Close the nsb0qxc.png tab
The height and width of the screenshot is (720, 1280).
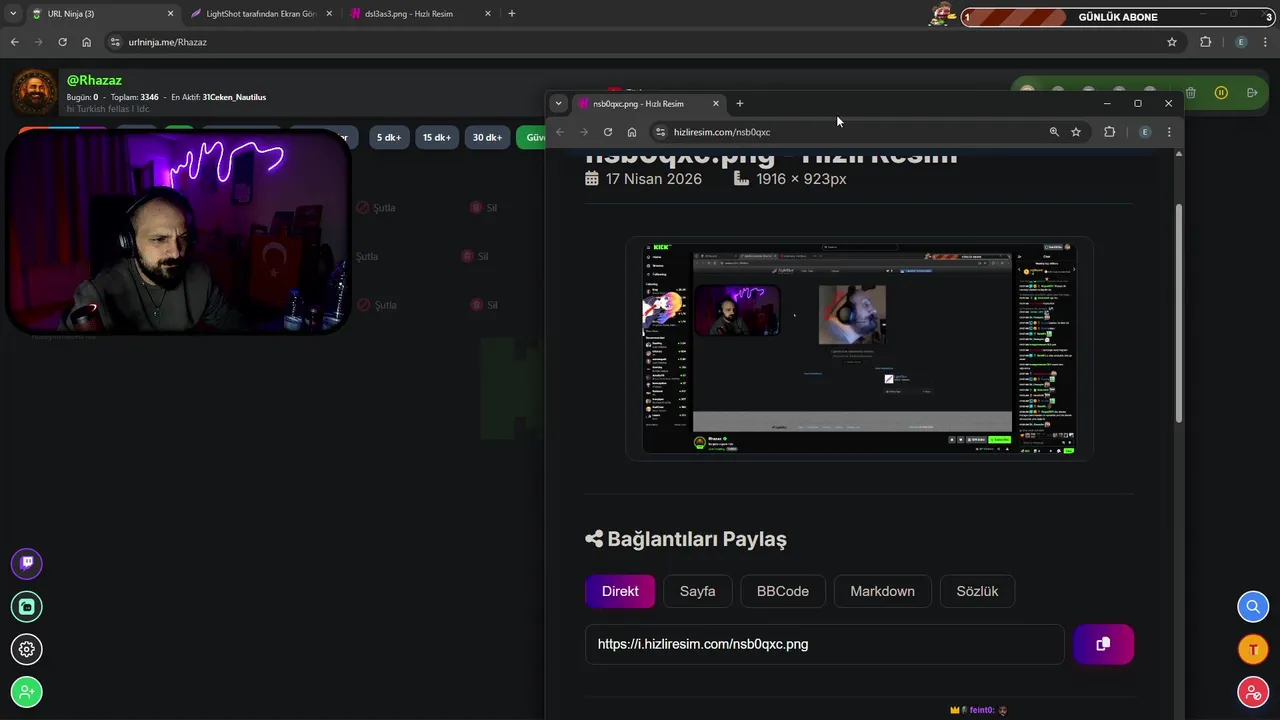pos(716,103)
